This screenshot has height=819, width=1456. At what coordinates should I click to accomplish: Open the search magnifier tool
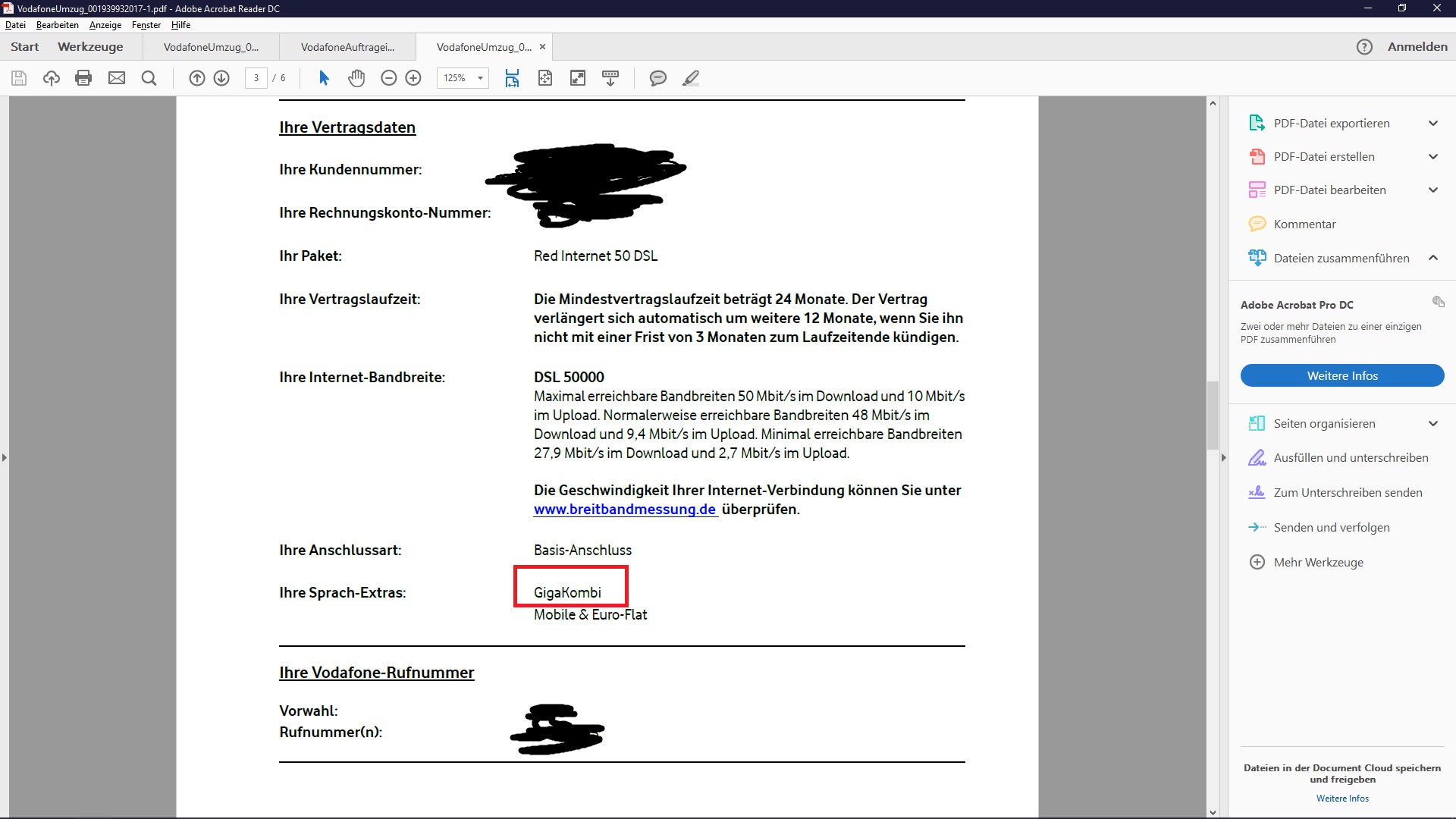point(149,78)
